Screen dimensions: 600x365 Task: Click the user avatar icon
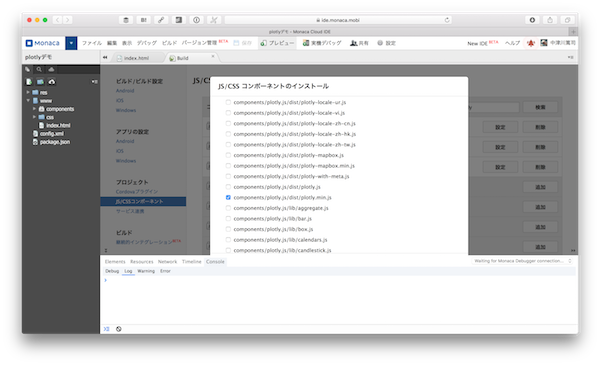[544, 43]
